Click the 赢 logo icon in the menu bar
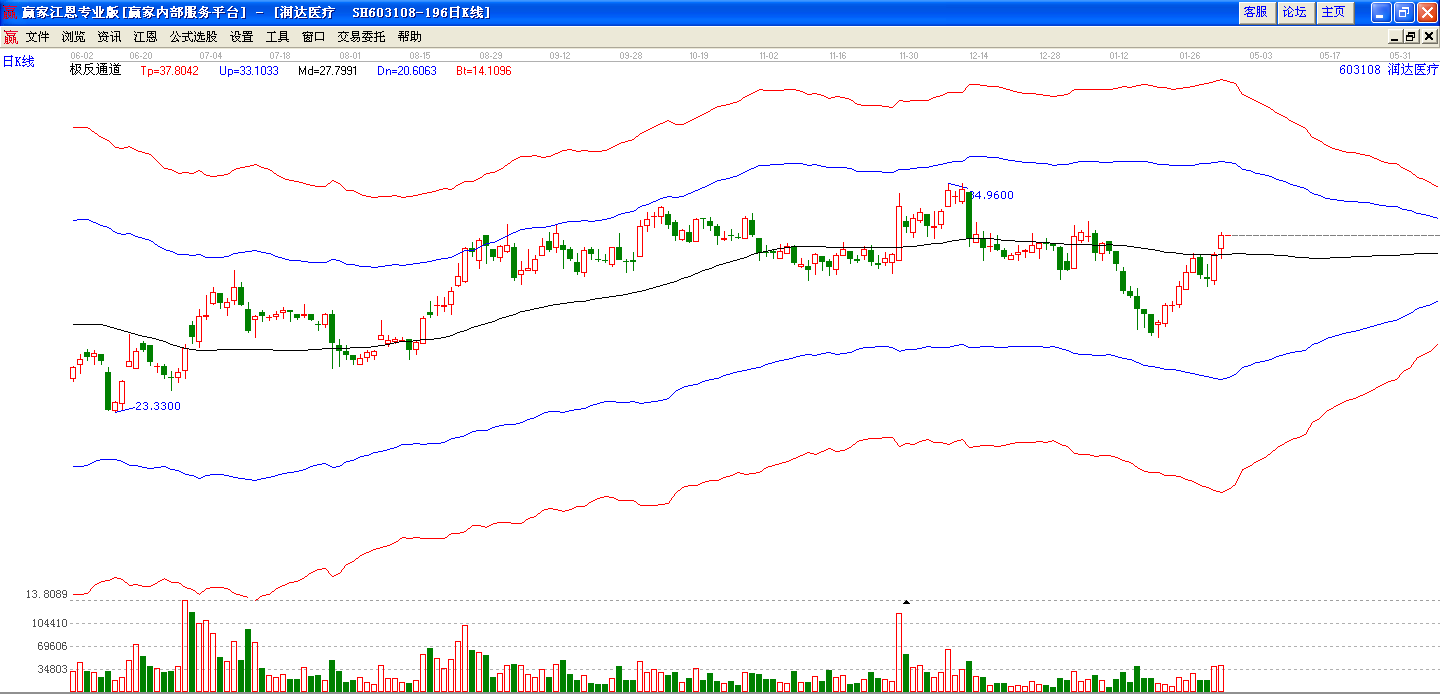 [x=10, y=37]
